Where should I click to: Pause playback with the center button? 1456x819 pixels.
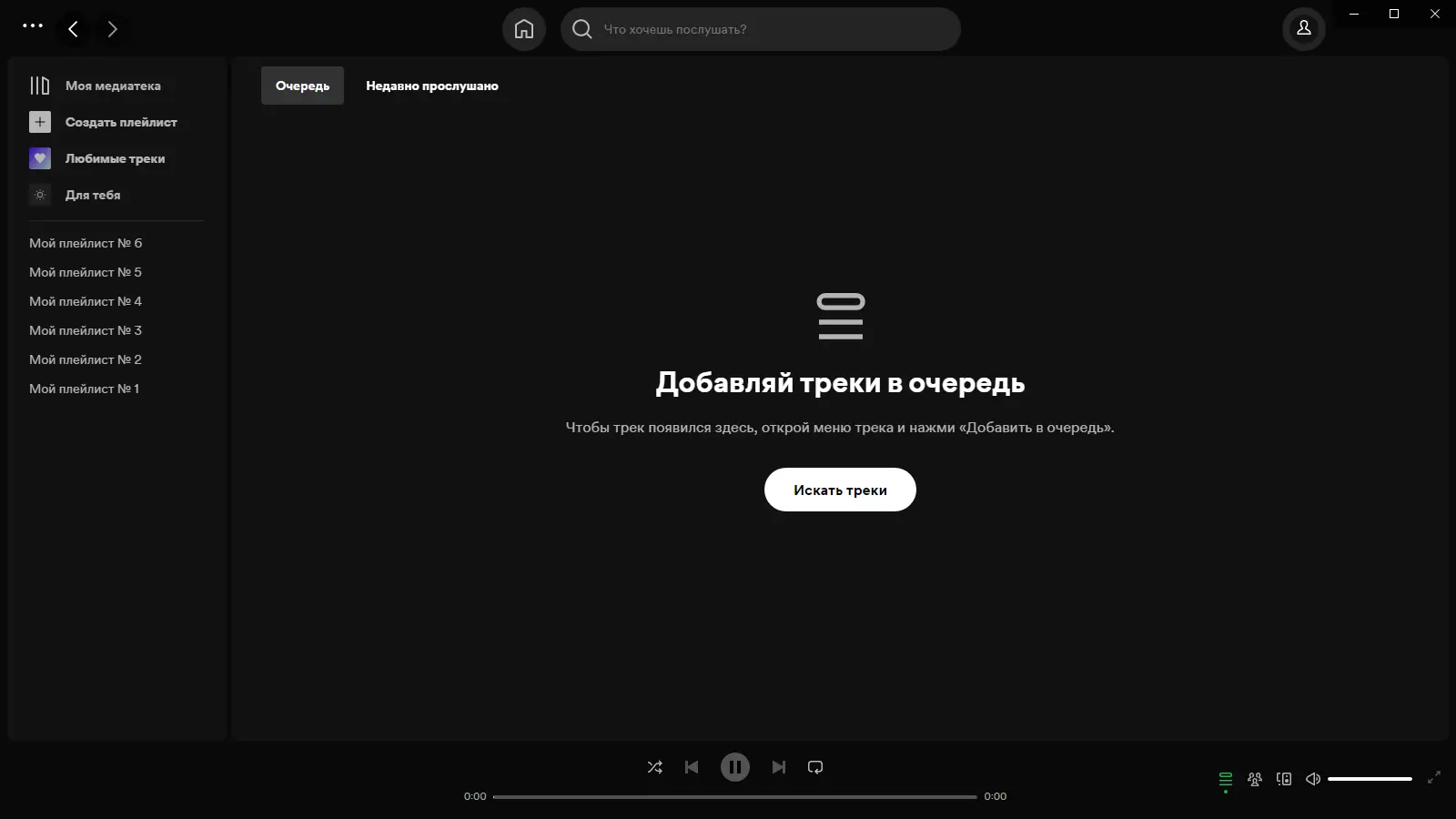pyautogui.click(x=735, y=767)
